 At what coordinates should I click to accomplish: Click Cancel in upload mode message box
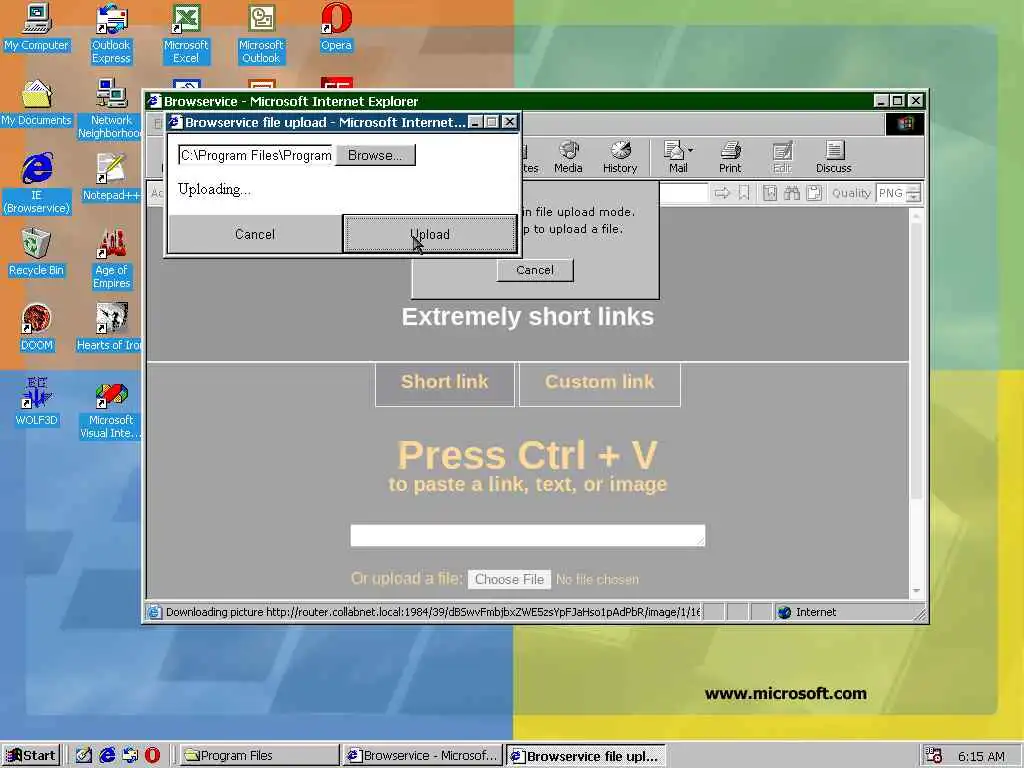tap(535, 270)
